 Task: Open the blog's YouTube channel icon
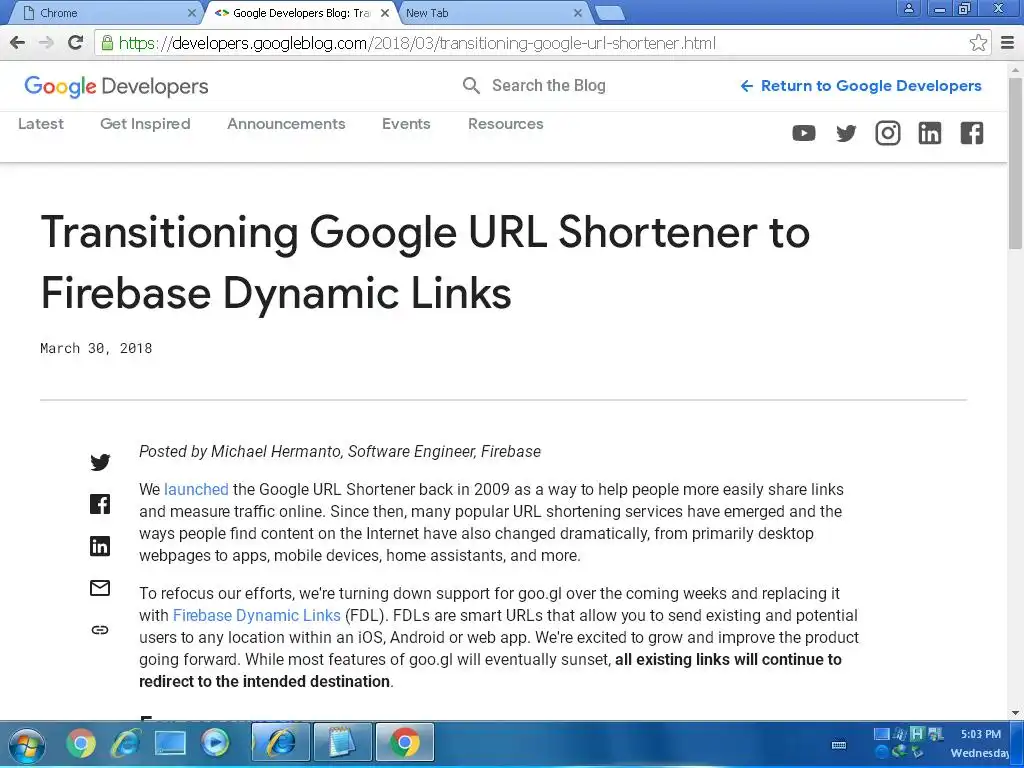804,133
